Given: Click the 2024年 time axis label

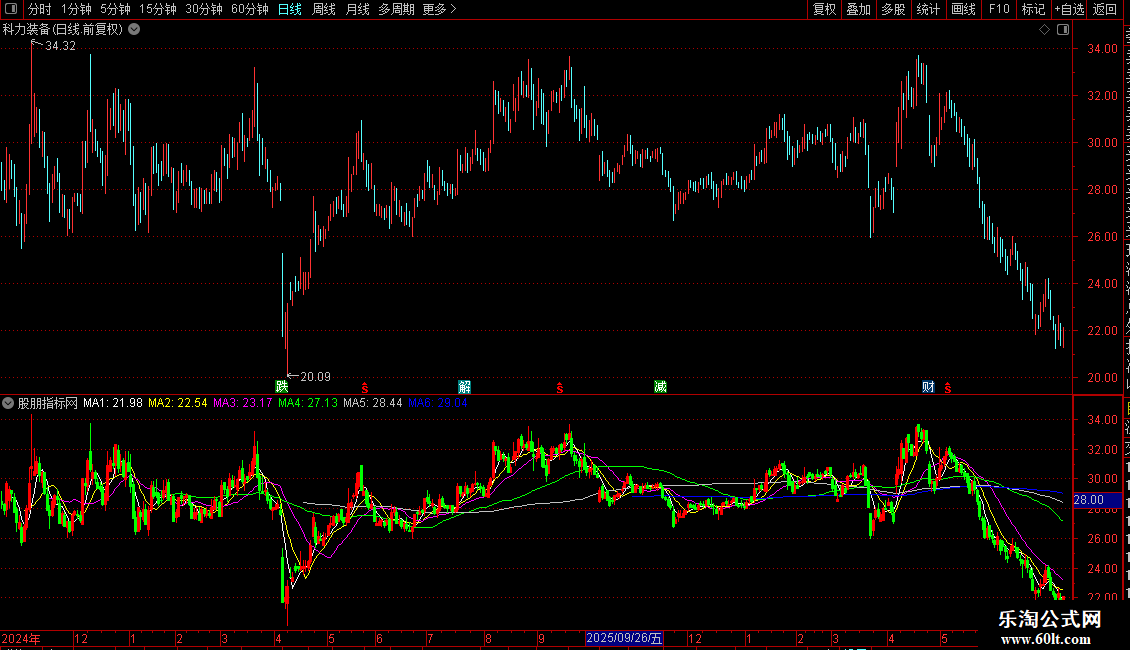Looking at the screenshot, I should coord(21,638).
